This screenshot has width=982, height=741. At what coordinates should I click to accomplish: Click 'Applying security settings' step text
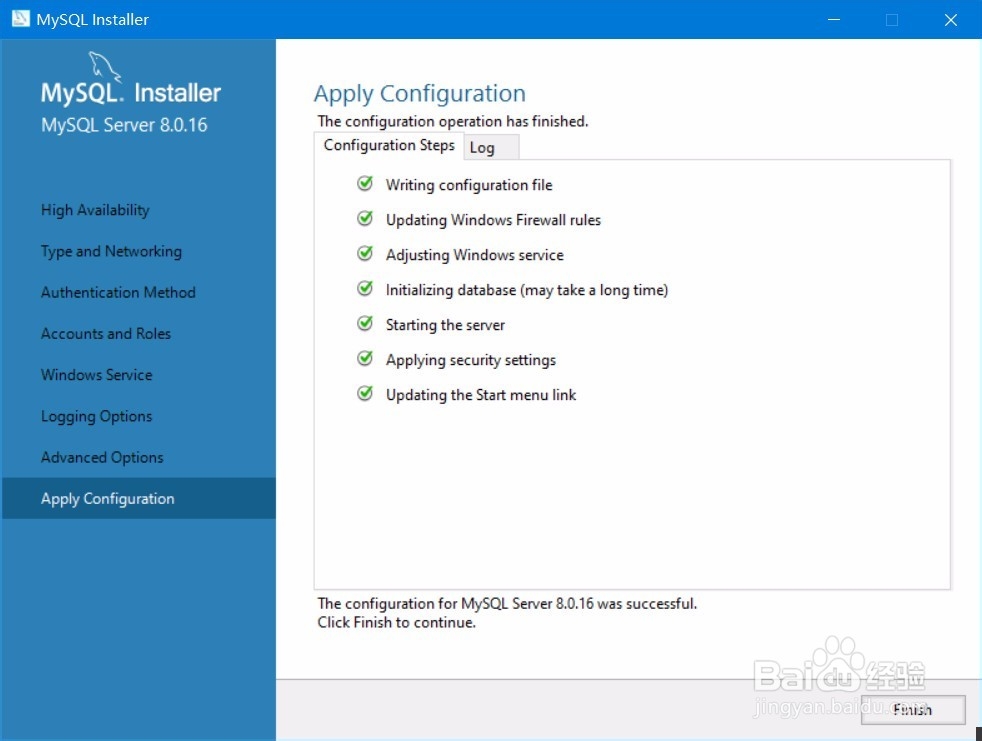[x=471, y=360]
